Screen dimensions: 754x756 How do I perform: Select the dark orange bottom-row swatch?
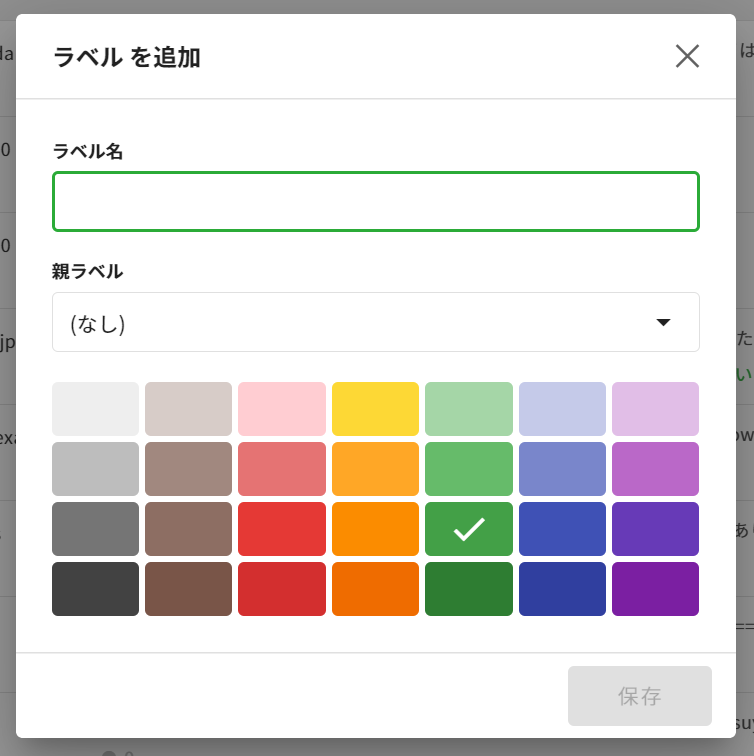tap(375, 589)
